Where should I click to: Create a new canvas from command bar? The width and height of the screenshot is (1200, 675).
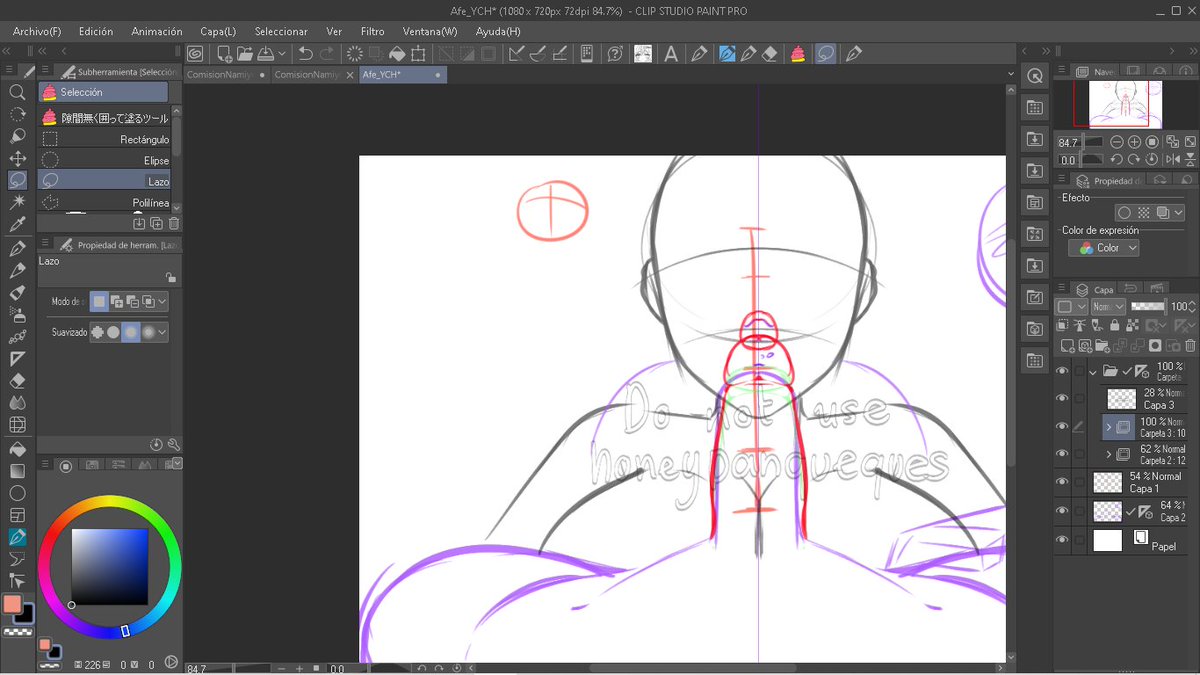coord(225,53)
